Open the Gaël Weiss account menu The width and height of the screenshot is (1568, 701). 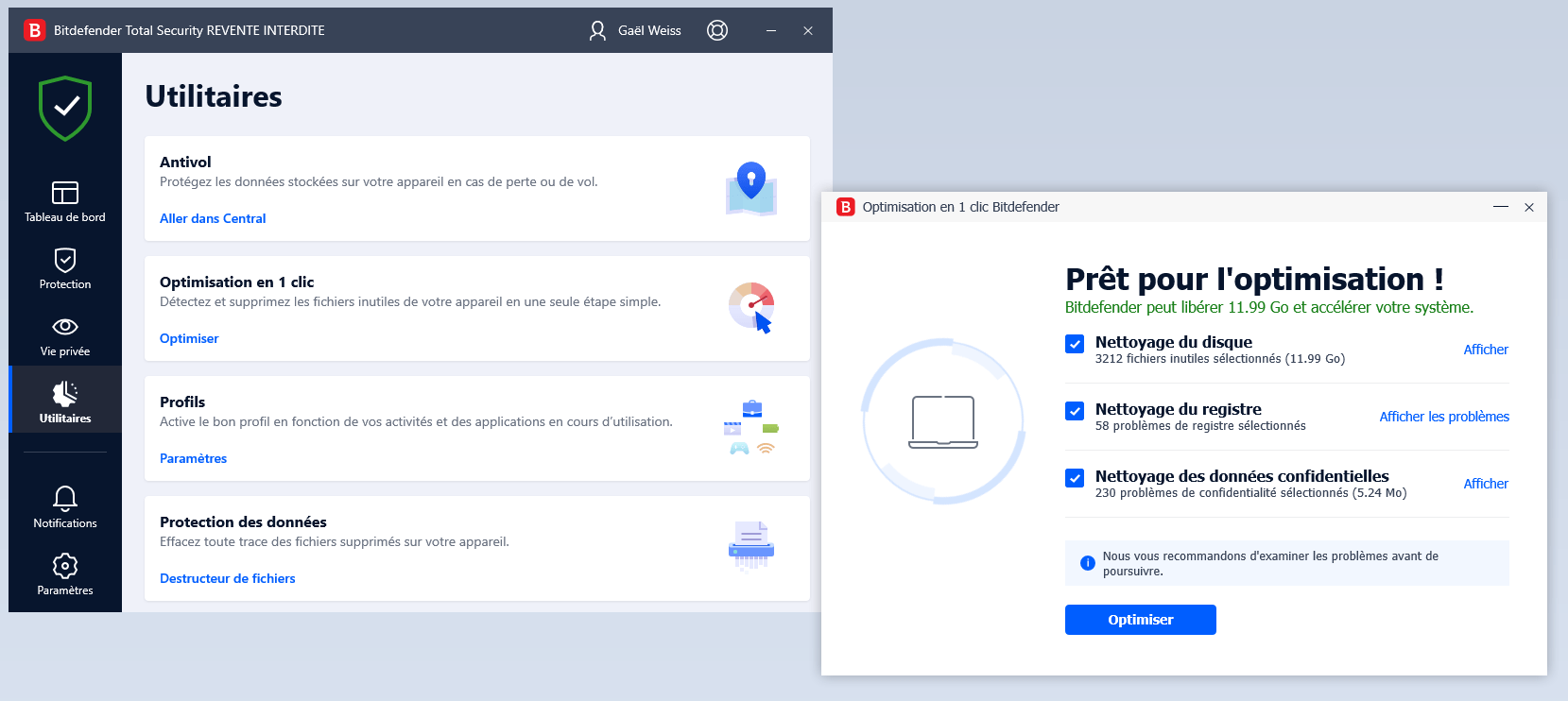point(635,30)
